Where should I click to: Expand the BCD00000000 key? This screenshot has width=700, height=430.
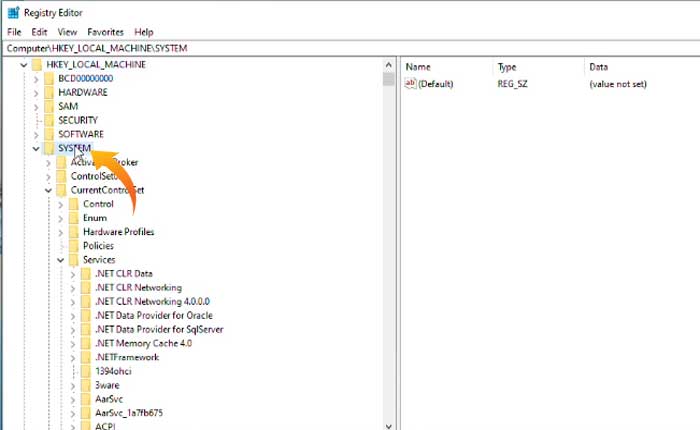click(36, 79)
